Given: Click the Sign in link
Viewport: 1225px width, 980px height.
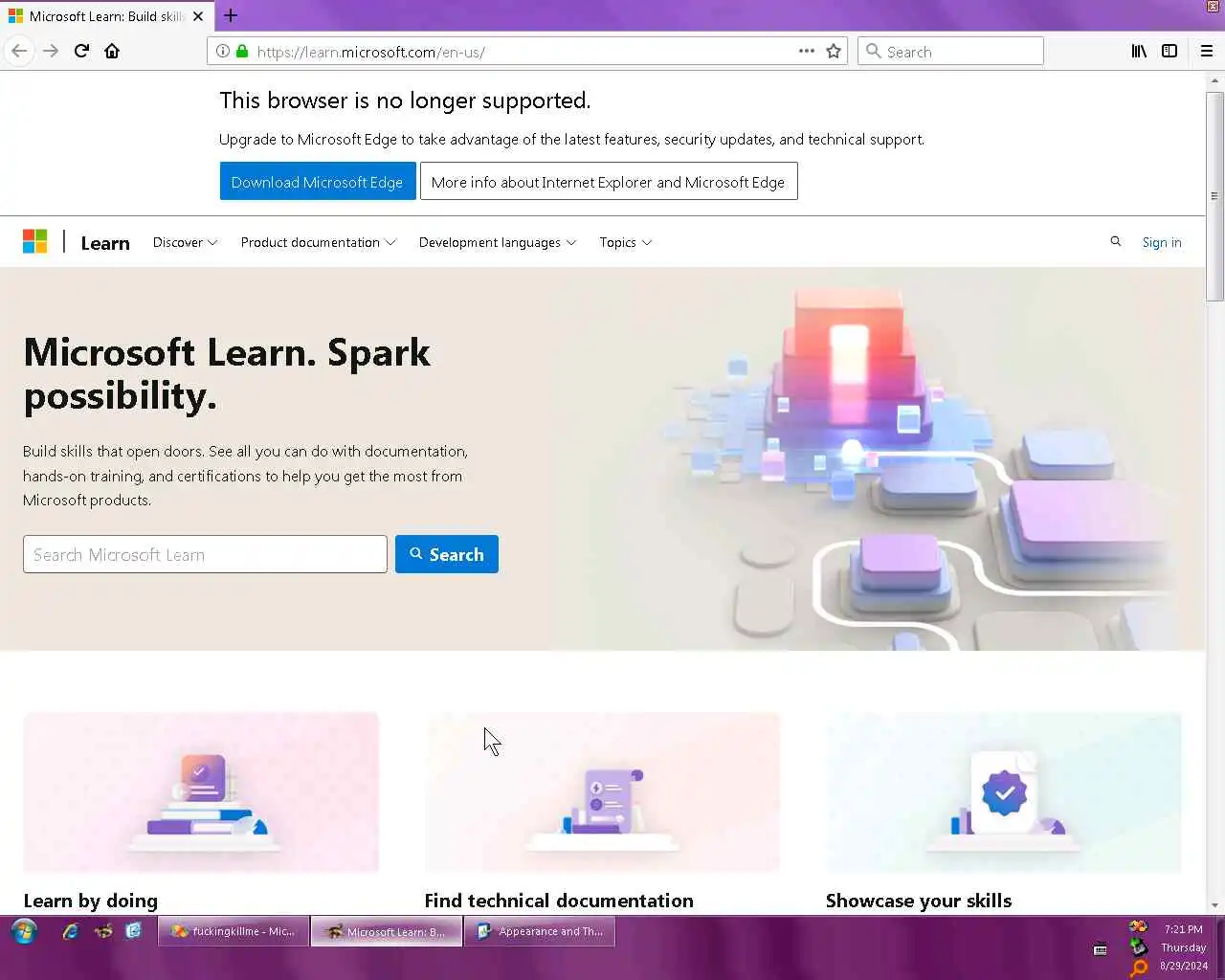Looking at the screenshot, I should click(x=1161, y=242).
